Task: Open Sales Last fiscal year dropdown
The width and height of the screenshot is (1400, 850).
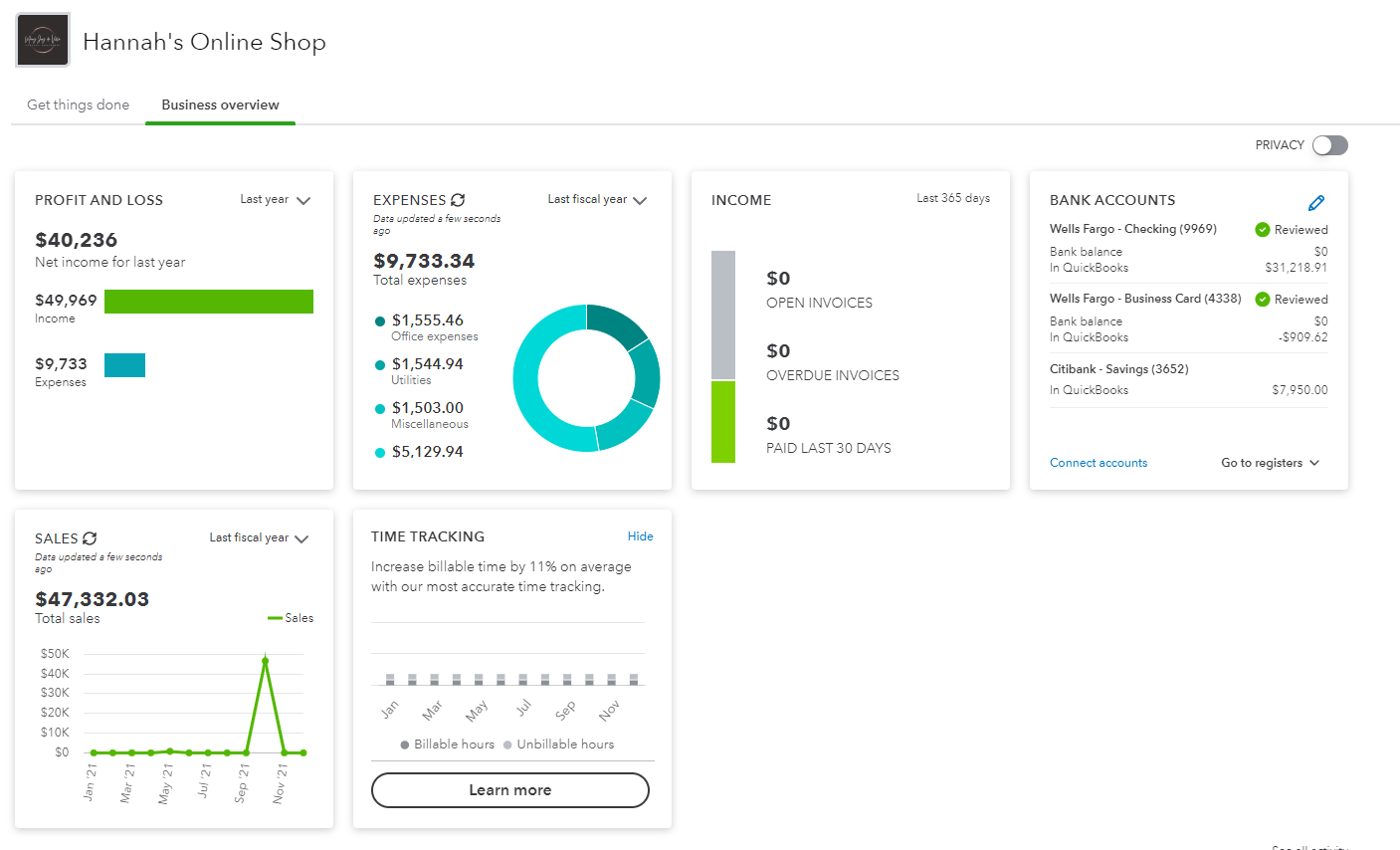Action: pyautogui.click(x=259, y=538)
